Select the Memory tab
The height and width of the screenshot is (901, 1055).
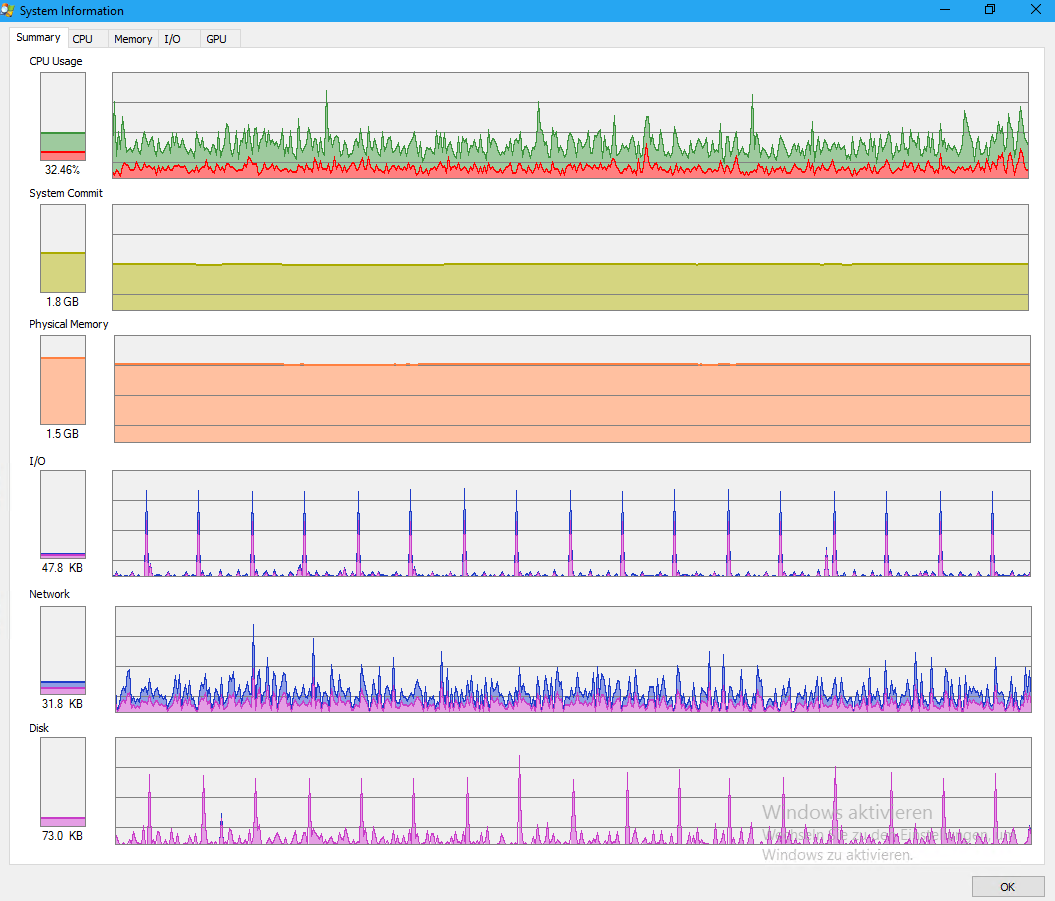pyautogui.click(x=133, y=39)
